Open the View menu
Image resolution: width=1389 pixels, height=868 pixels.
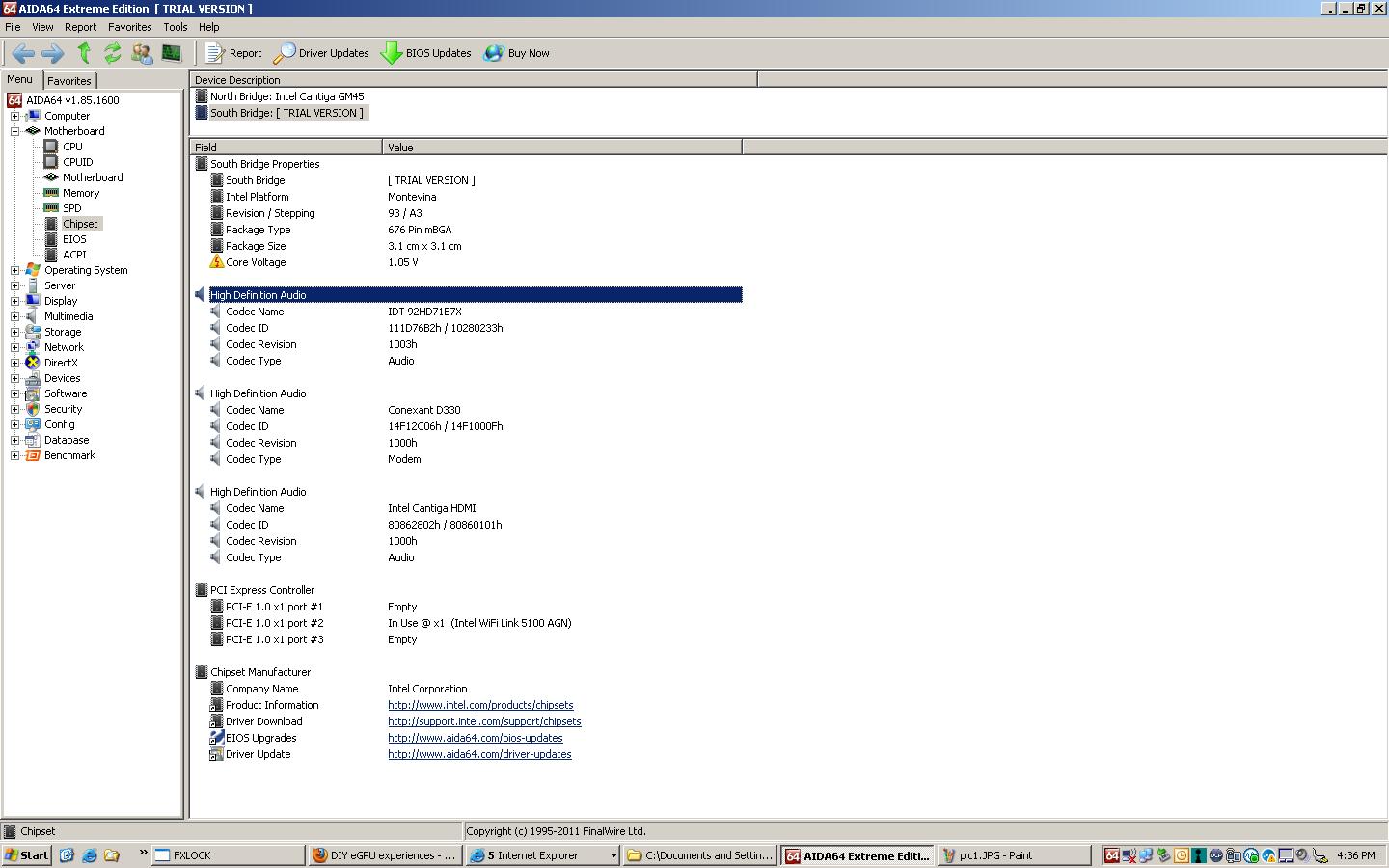(x=42, y=27)
